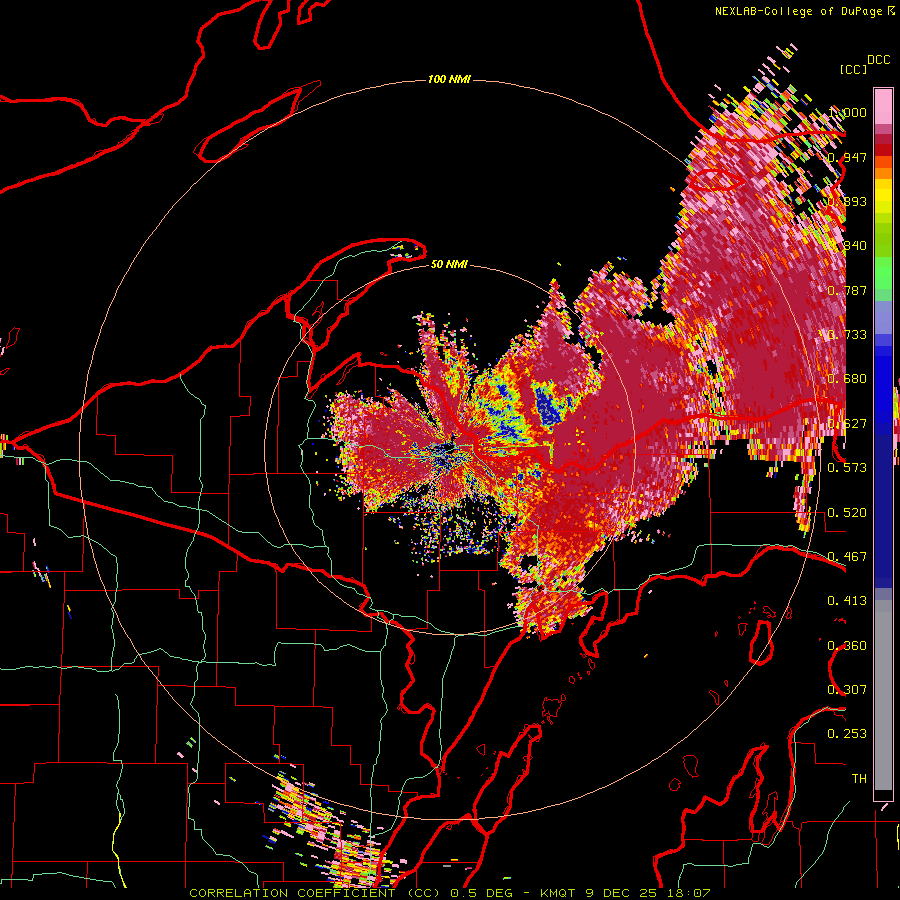Image resolution: width=900 pixels, height=900 pixels.
Task: Click the [CC] legend unit label
Action: point(853,69)
